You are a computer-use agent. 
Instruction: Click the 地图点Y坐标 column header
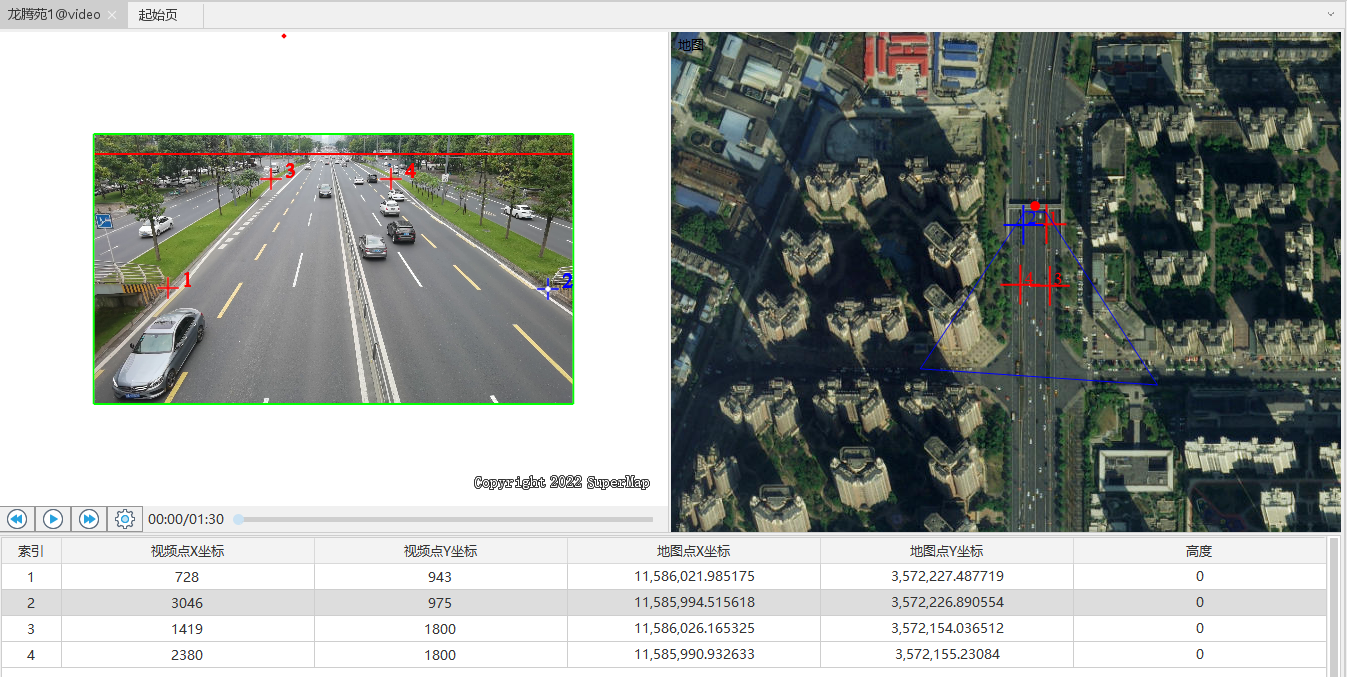pyautogui.click(x=946, y=551)
